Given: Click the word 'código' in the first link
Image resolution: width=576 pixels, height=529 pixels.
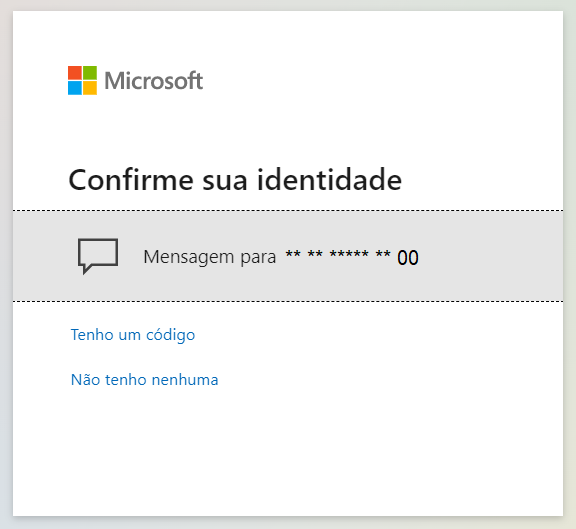Looking at the screenshot, I should click(x=170, y=335).
